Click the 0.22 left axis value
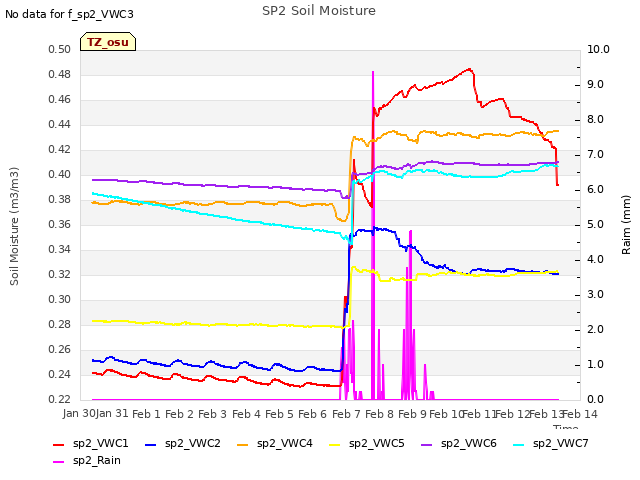Screen dimensions: 640x480 [x=60, y=399]
